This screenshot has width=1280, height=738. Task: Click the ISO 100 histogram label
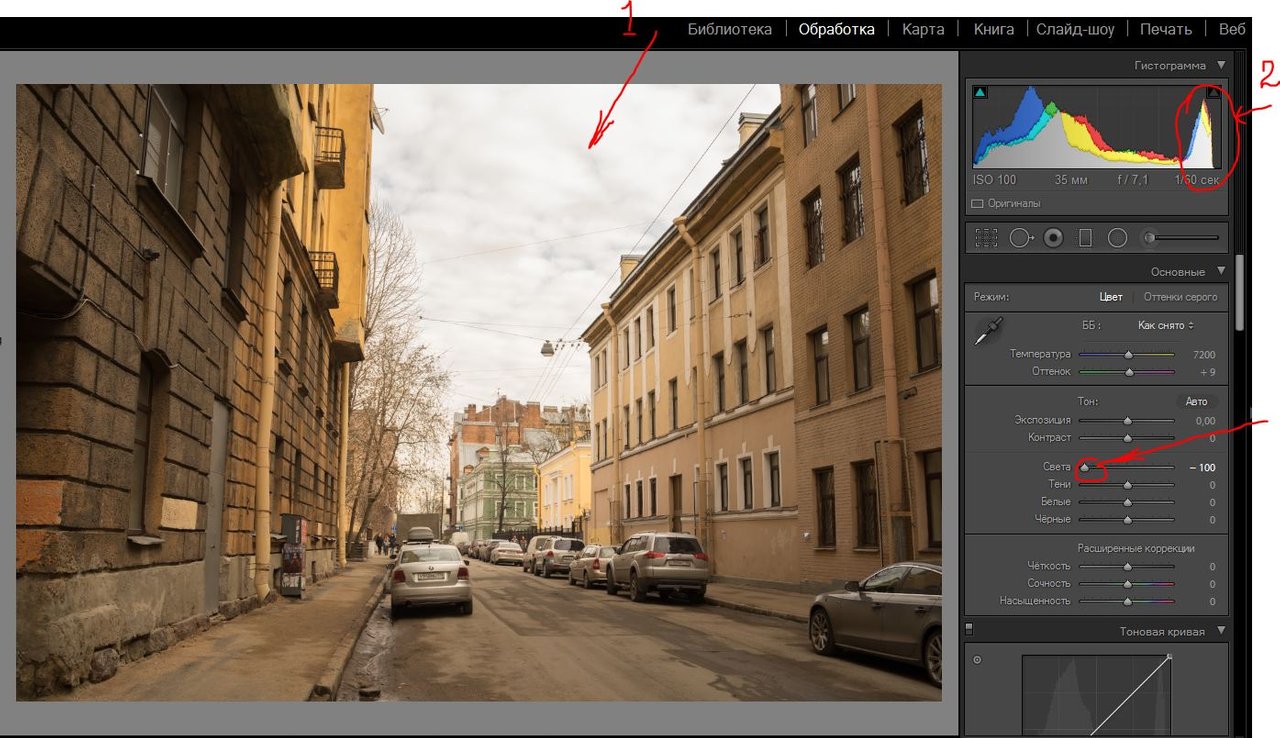(x=994, y=181)
